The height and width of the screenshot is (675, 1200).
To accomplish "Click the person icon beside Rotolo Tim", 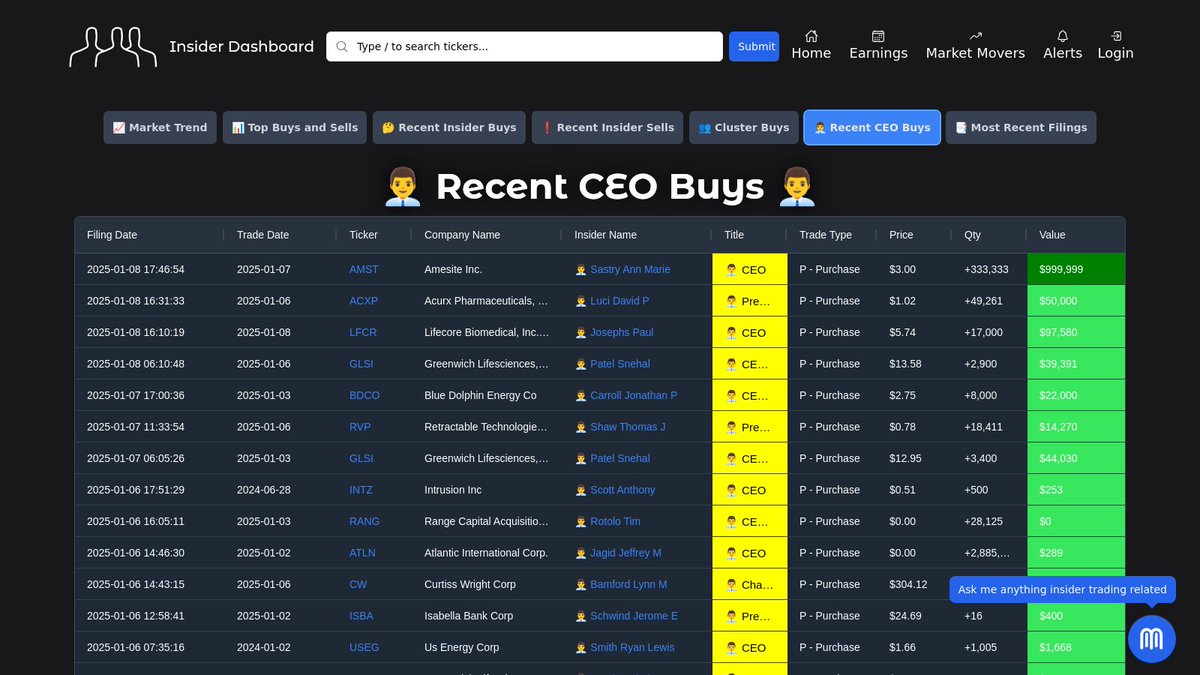I will click(x=581, y=521).
